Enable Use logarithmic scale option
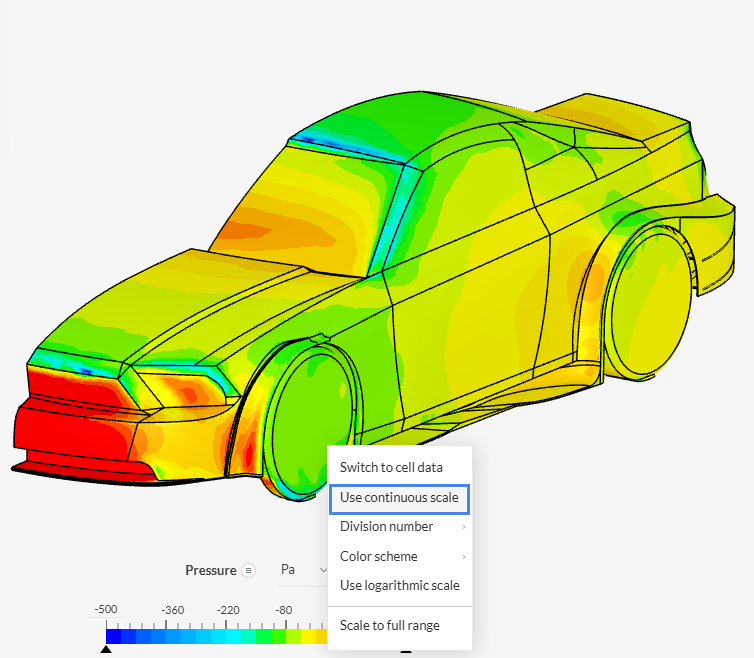 coord(399,585)
